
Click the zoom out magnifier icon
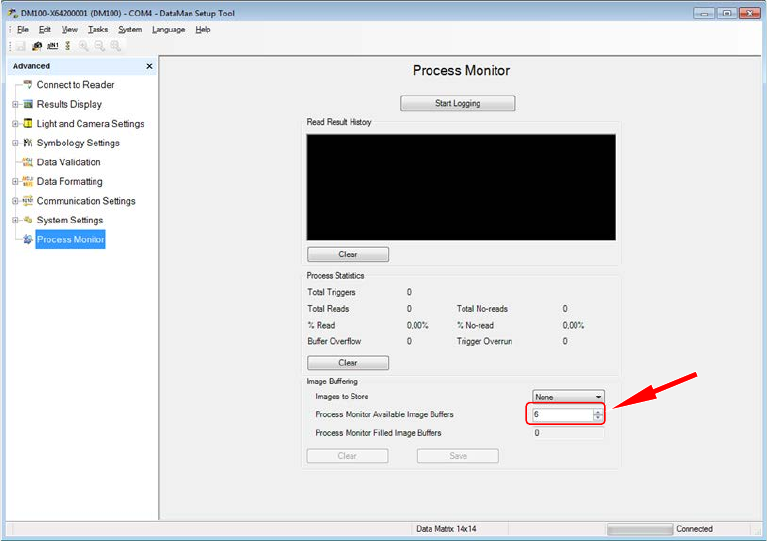[99, 46]
